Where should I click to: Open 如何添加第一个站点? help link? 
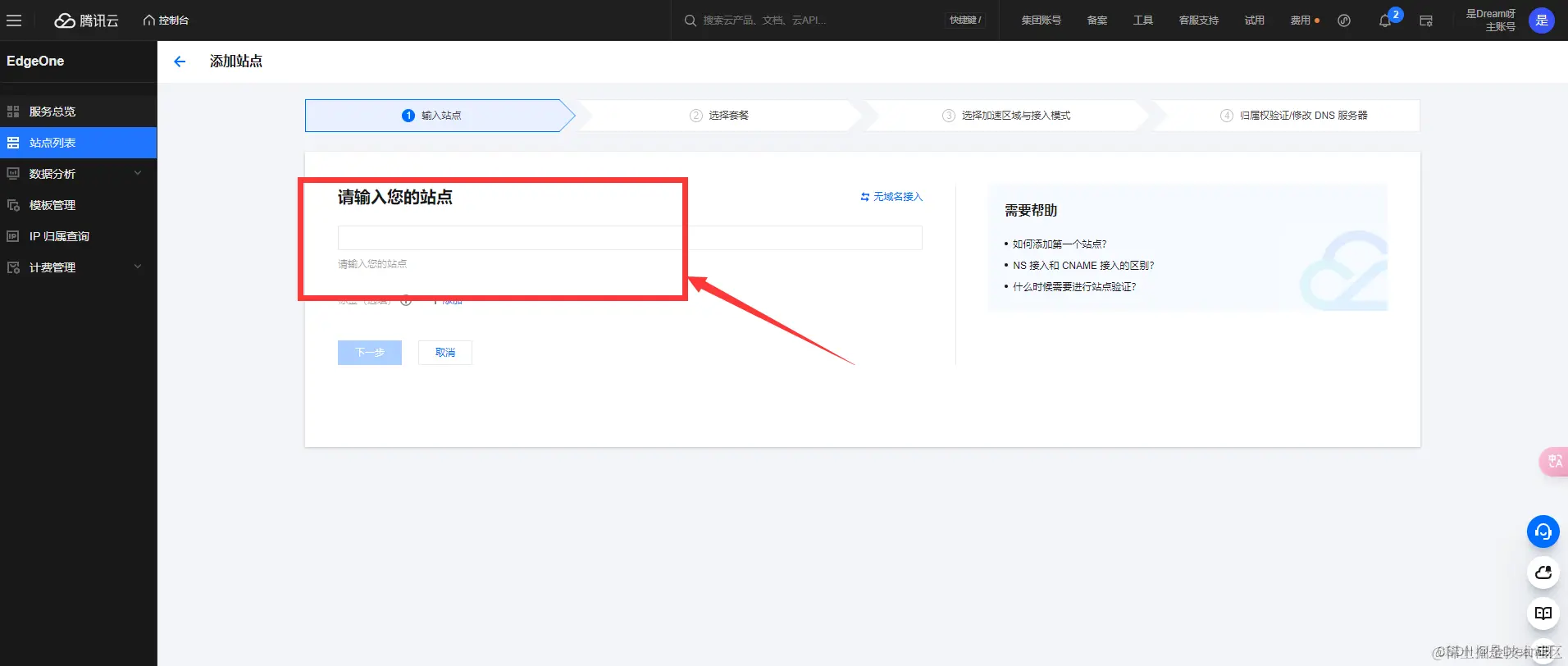1060,244
